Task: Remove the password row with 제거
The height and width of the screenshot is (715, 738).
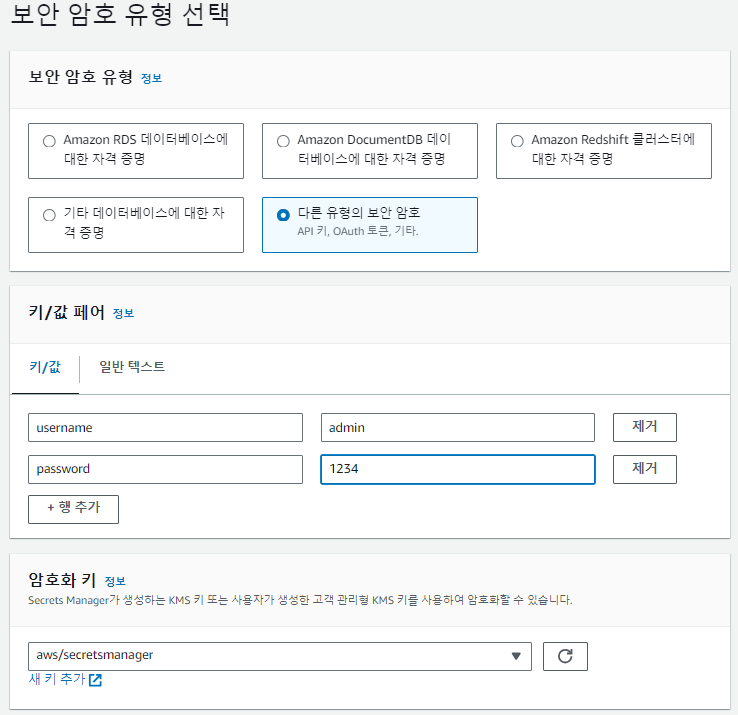Action: tap(644, 469)
